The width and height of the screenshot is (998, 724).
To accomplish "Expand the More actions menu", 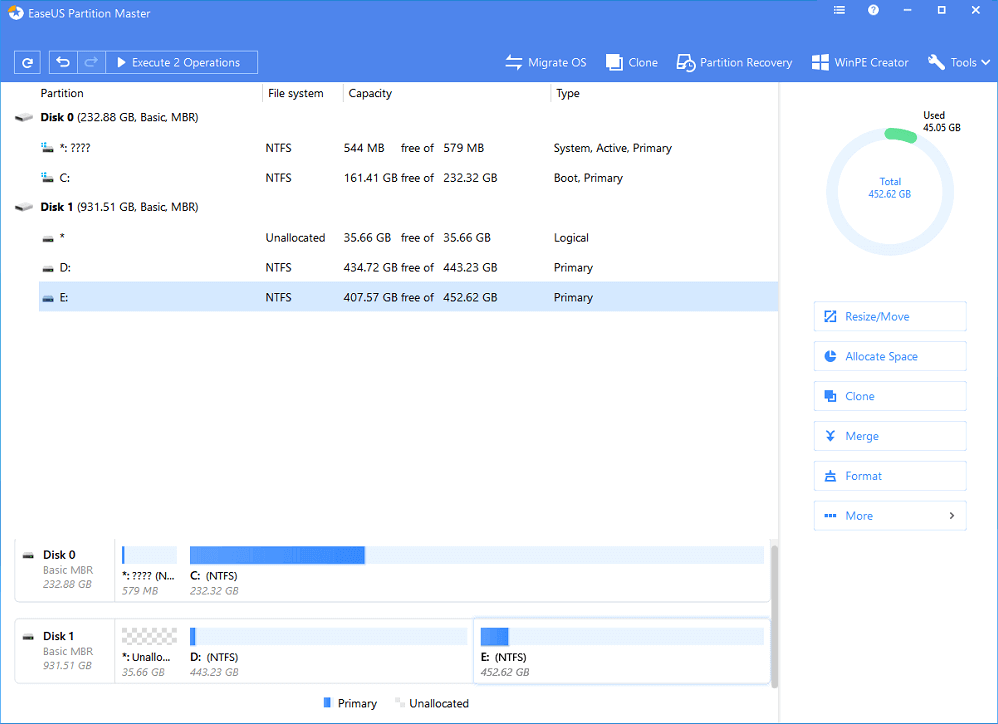I will coord(890,516).
